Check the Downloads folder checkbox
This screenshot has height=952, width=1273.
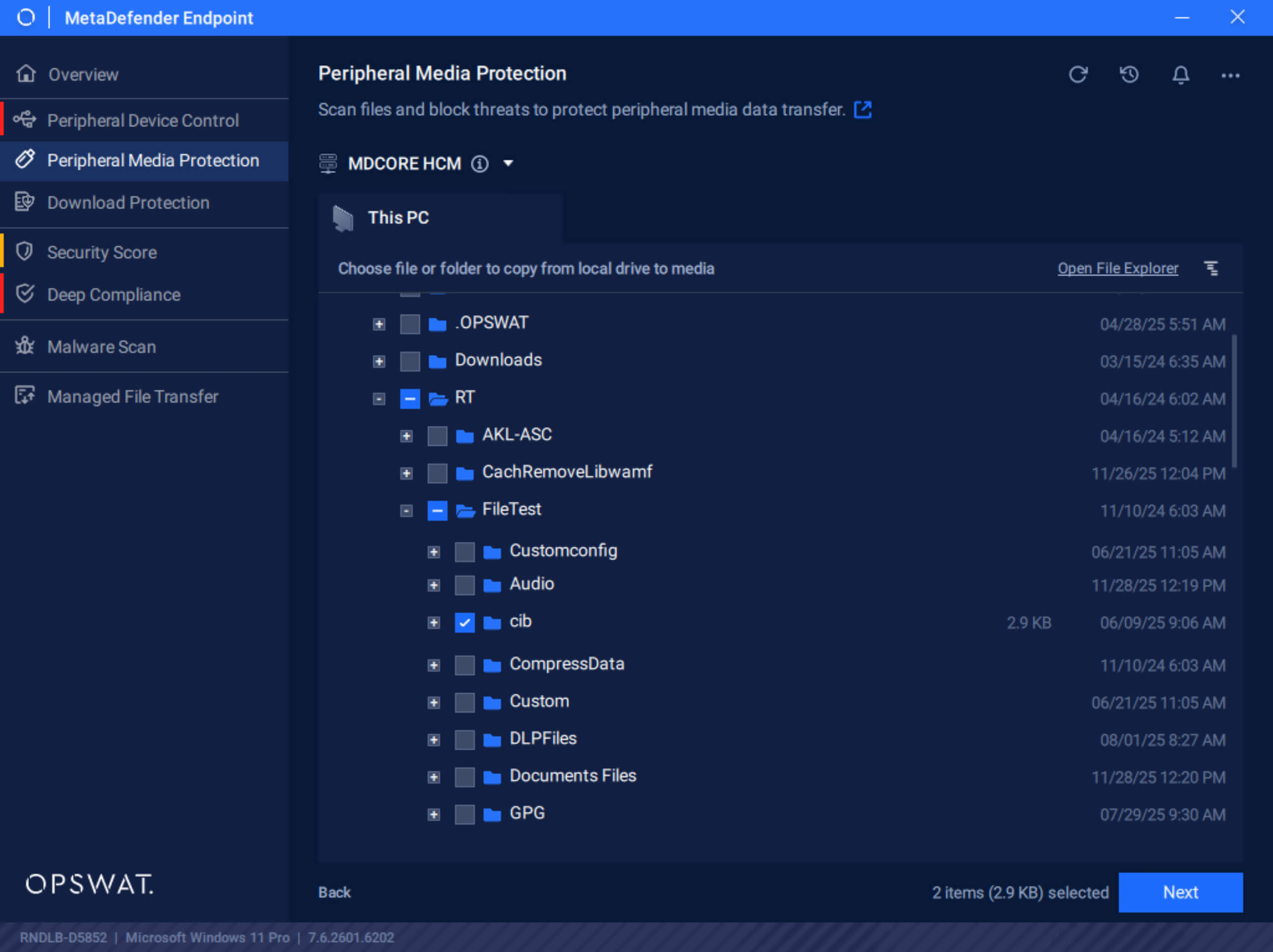tap(410, 361)
